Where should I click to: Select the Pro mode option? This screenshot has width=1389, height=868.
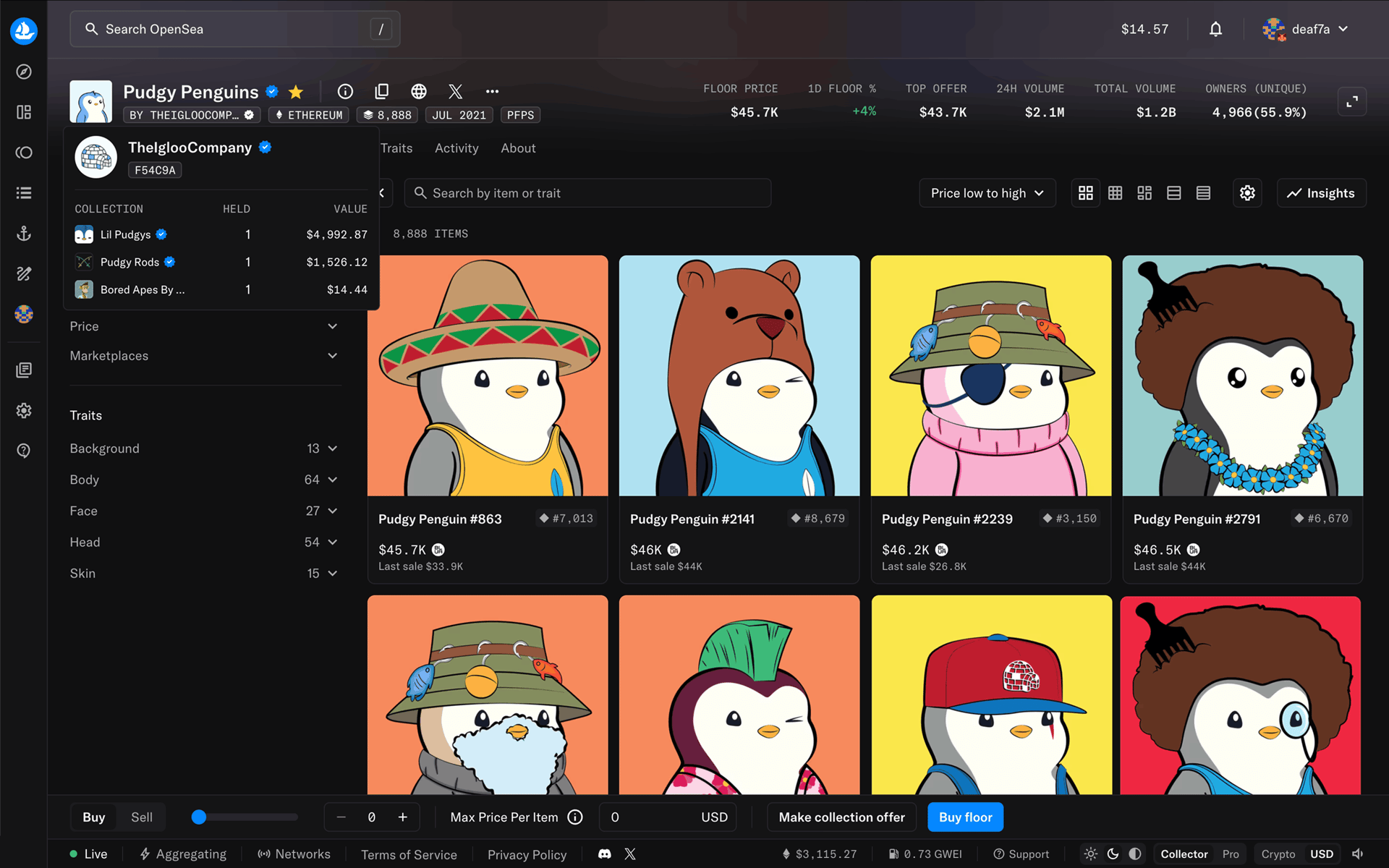[1231, 854]
